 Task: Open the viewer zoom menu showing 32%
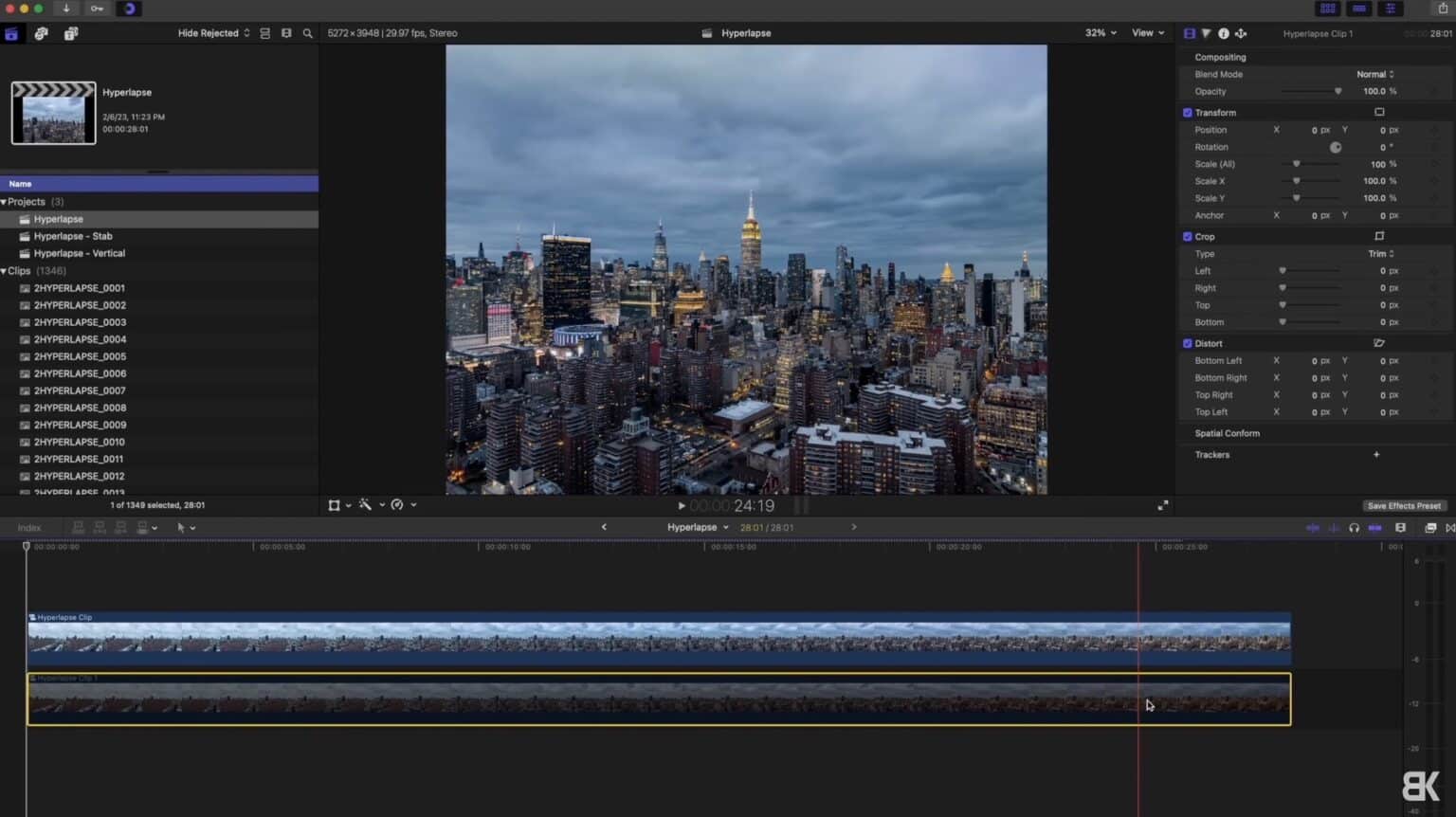coord(1100,32)
